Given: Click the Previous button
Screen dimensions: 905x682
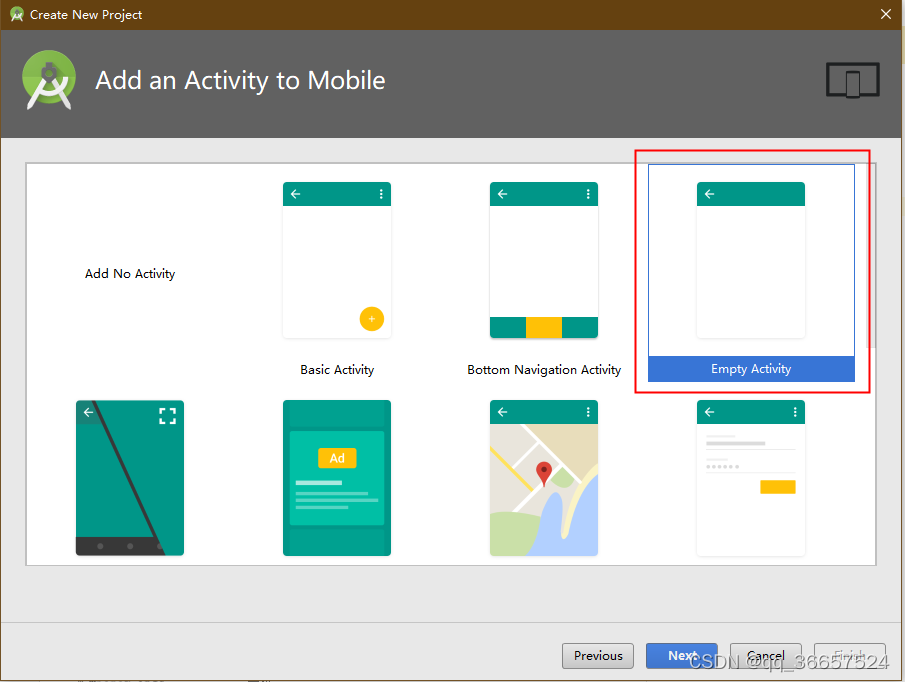Looking at the screenshot, I should pyautogui.click(x=597, y=656).
